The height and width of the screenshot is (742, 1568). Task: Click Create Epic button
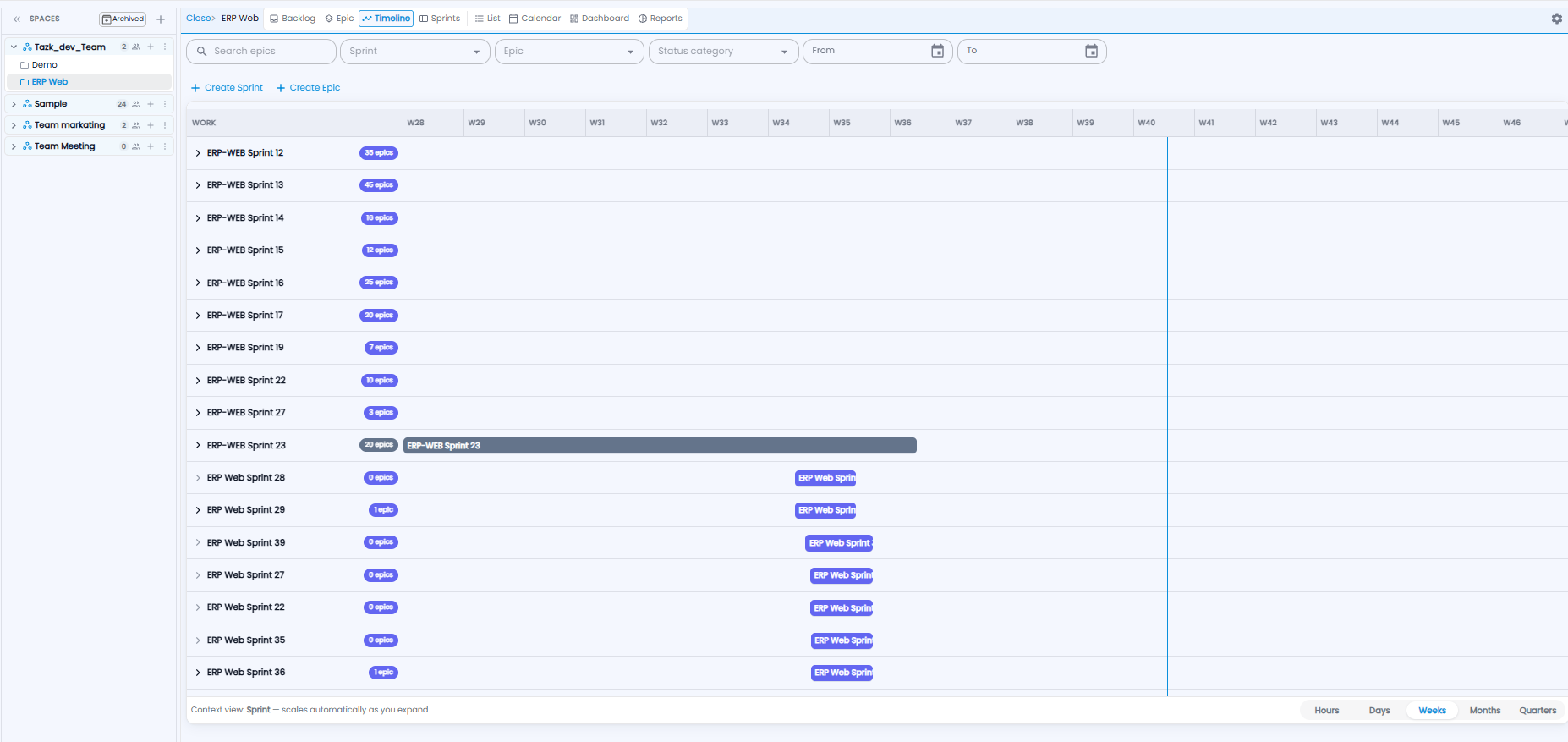pos(308,88)
